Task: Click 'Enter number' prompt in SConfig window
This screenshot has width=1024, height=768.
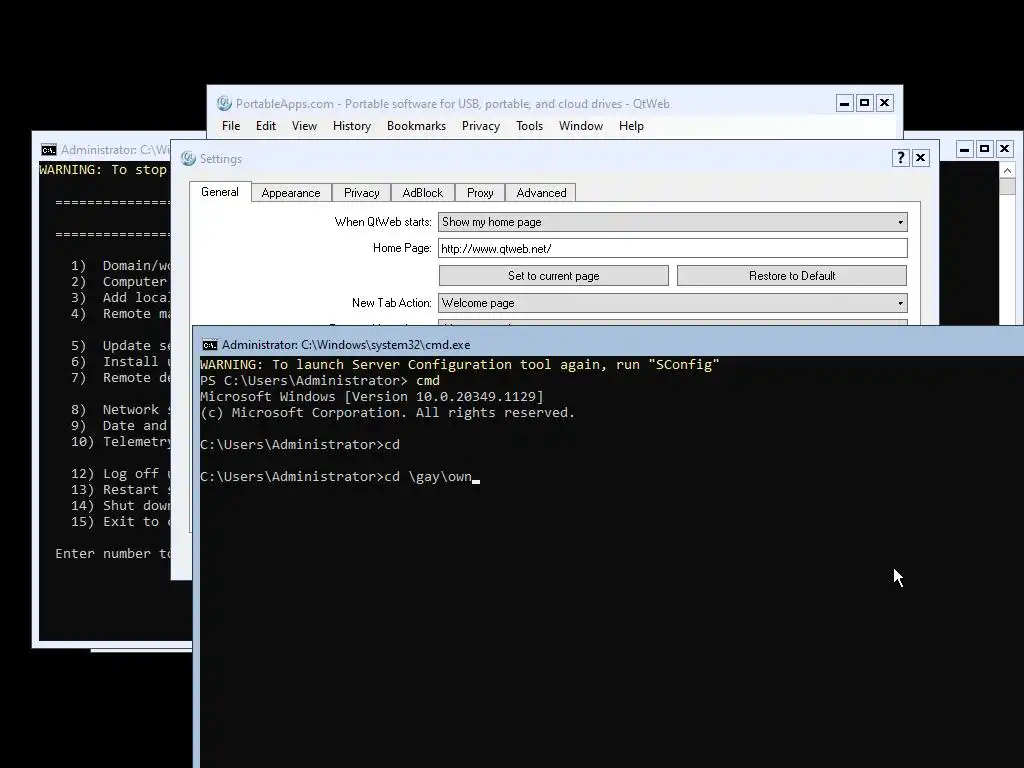Action: tap(112, 554)
